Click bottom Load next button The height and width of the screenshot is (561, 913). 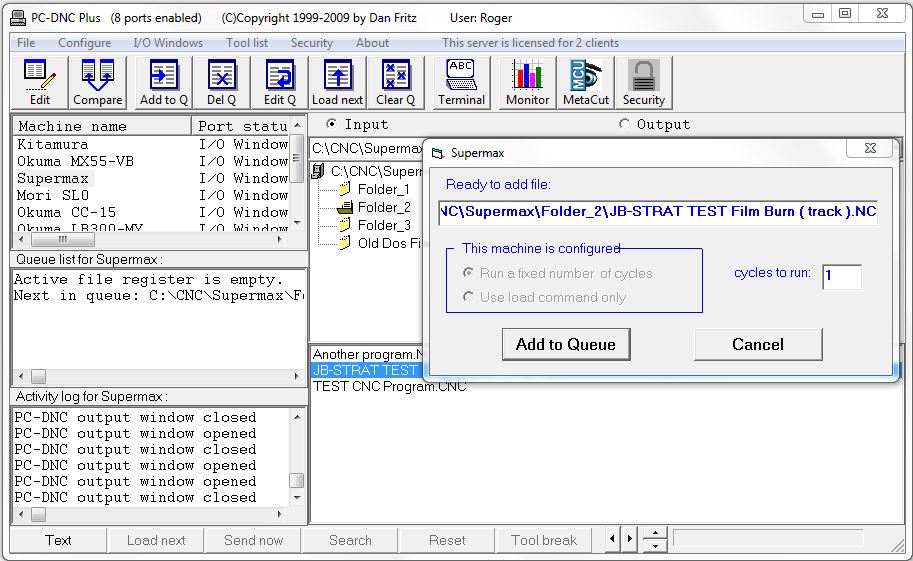pos(156,540)
